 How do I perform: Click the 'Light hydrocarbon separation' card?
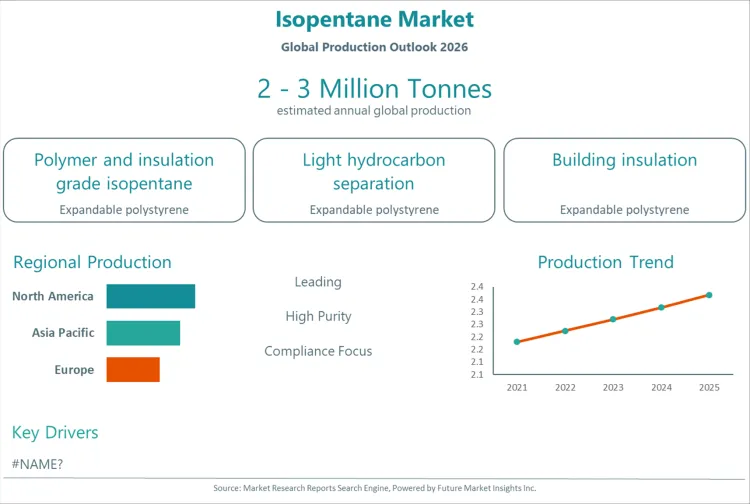374,180
